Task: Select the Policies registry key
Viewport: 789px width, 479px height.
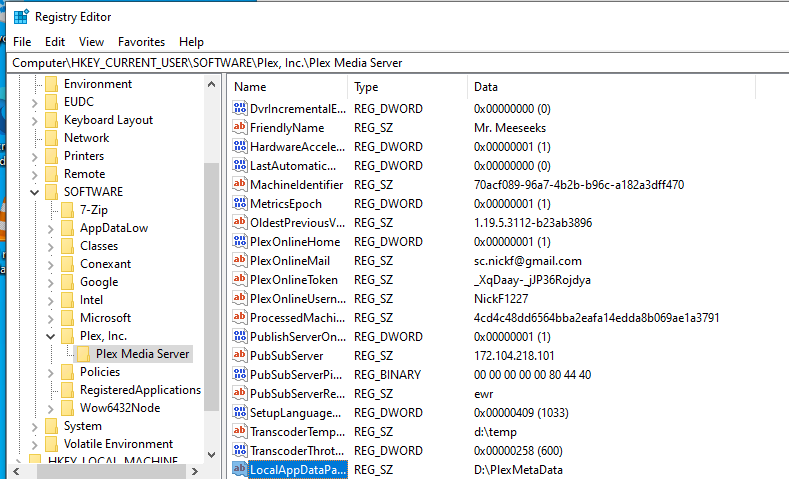Action: click(x=100, y=372)
